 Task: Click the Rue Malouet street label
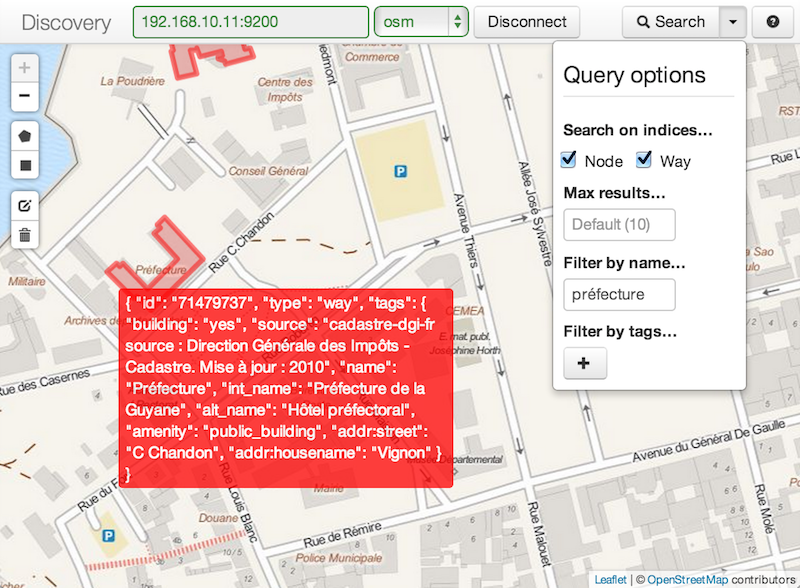coord(539,533)
